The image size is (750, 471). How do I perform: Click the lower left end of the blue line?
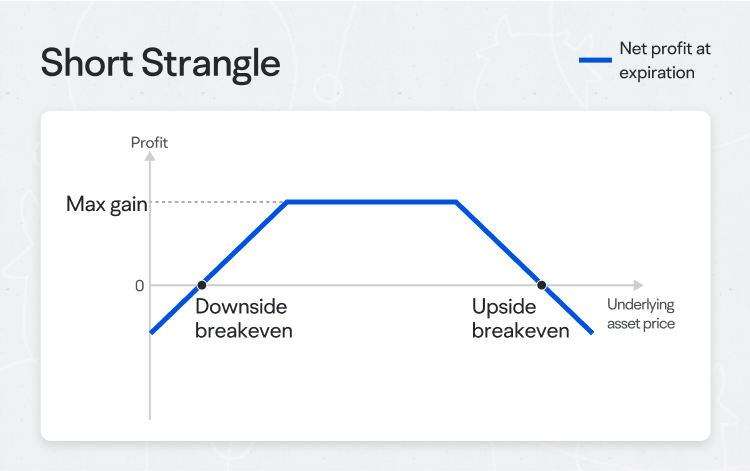point(152,331)
